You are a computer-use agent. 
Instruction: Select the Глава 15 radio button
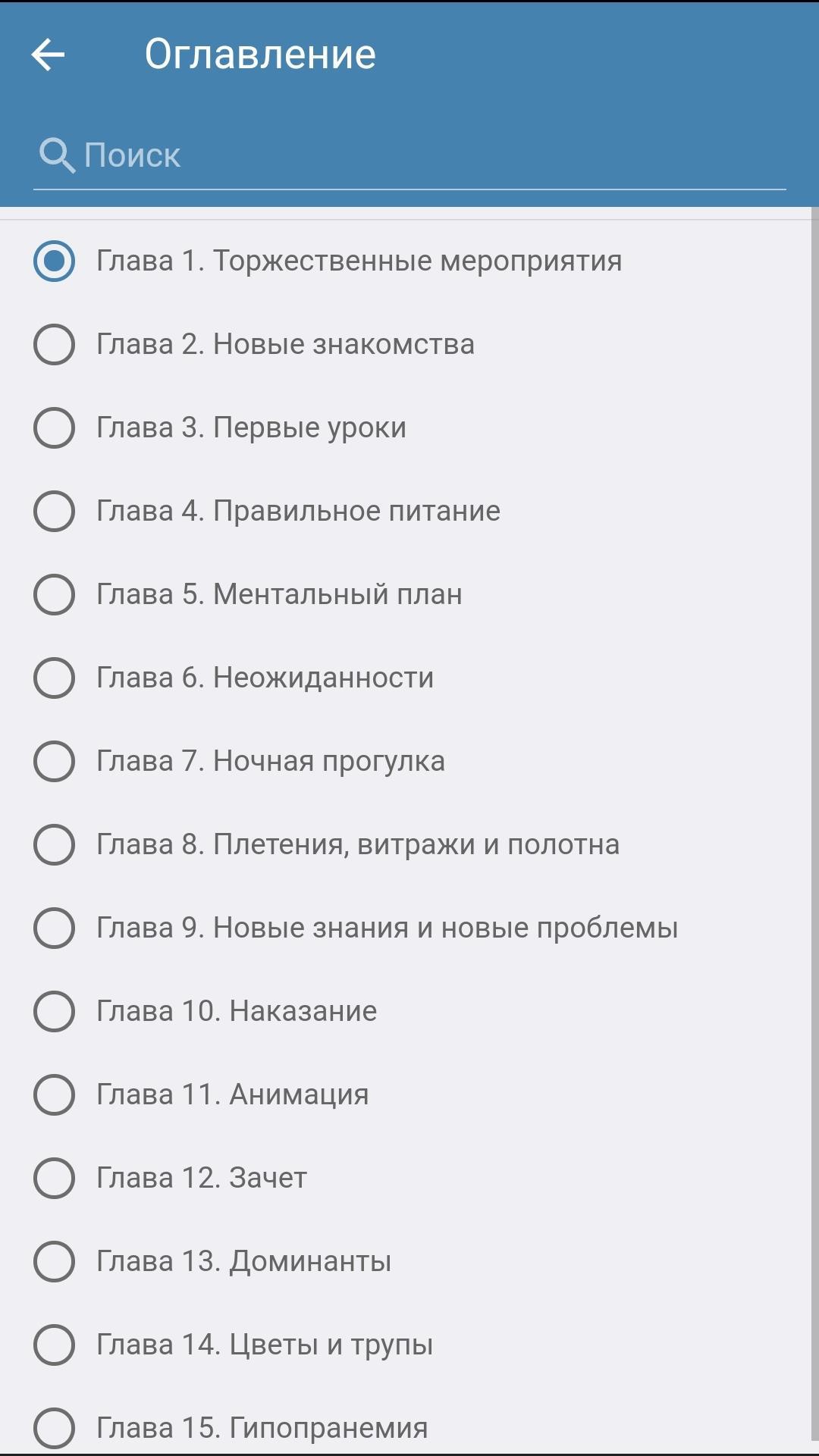click(55, 1428)
